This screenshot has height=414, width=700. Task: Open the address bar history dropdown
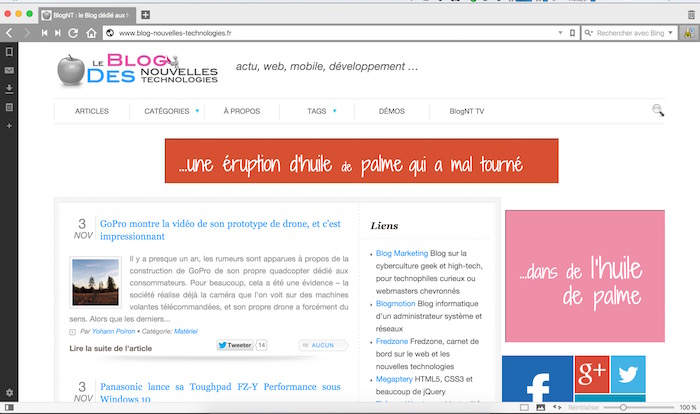pyautogui.click(x=559, y=33)
